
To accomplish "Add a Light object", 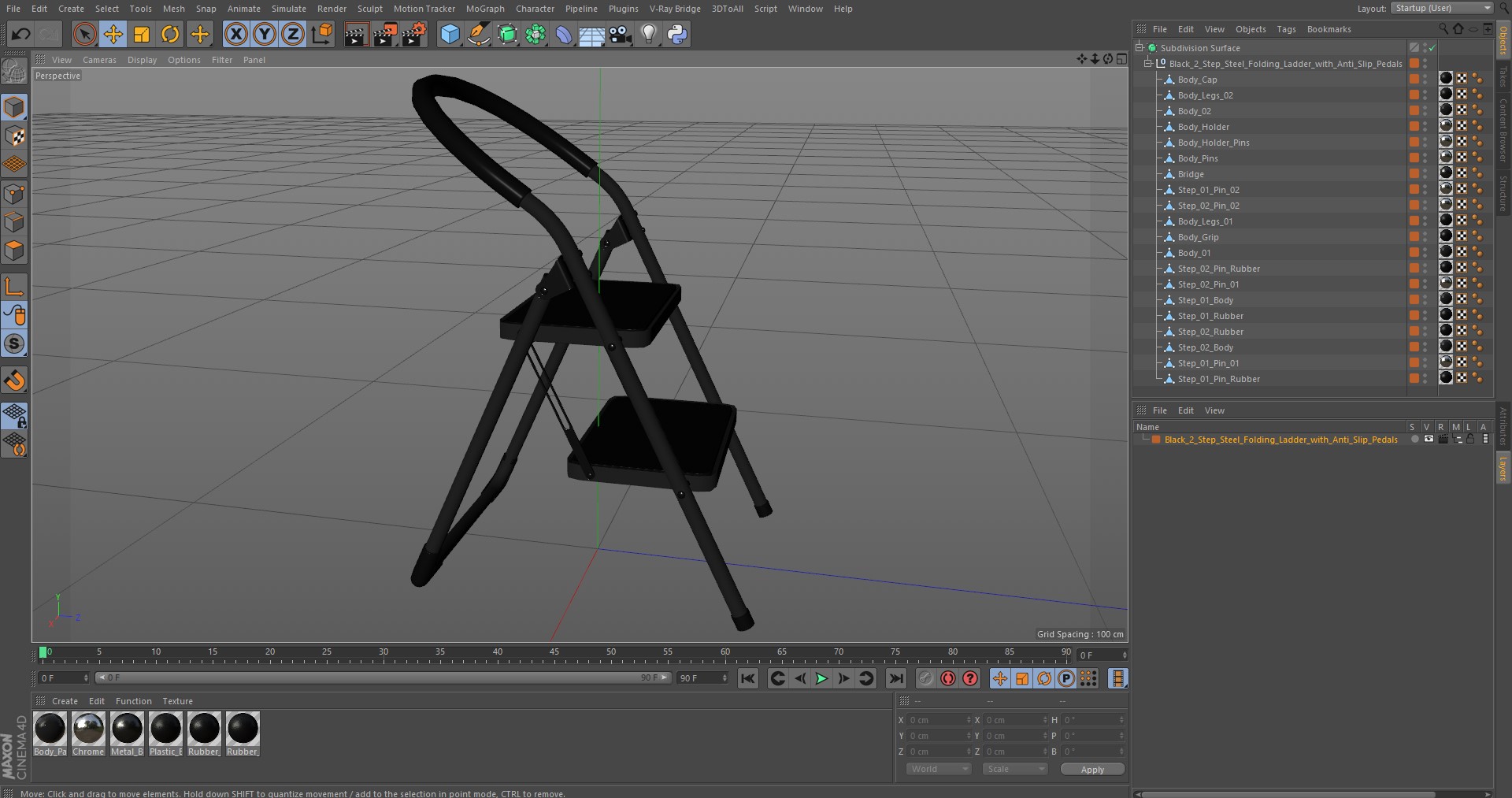I will click(x=649, y=34).
